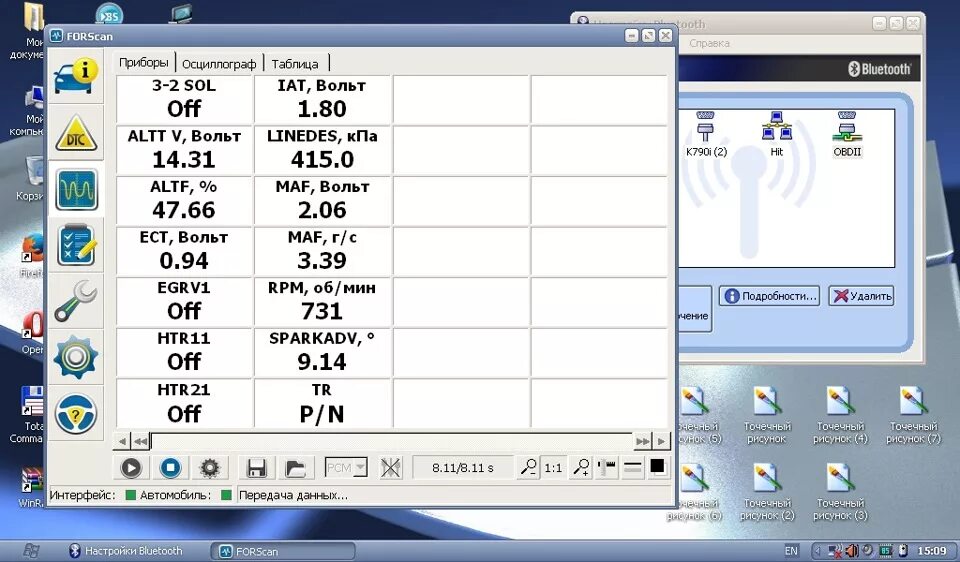
Task: Click the Подробности button in Bluetooth window
Action: pyautogui.click(x=770, y=296)
